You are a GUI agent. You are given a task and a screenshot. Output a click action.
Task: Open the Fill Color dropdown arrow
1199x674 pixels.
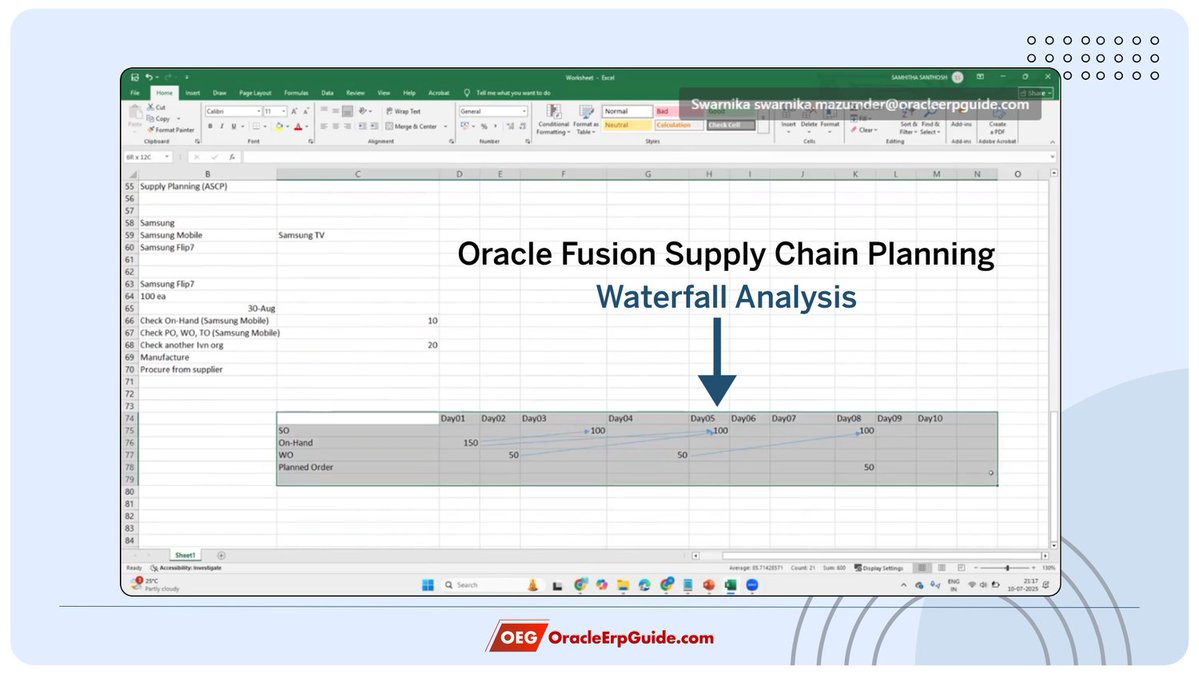pos(289,126)
